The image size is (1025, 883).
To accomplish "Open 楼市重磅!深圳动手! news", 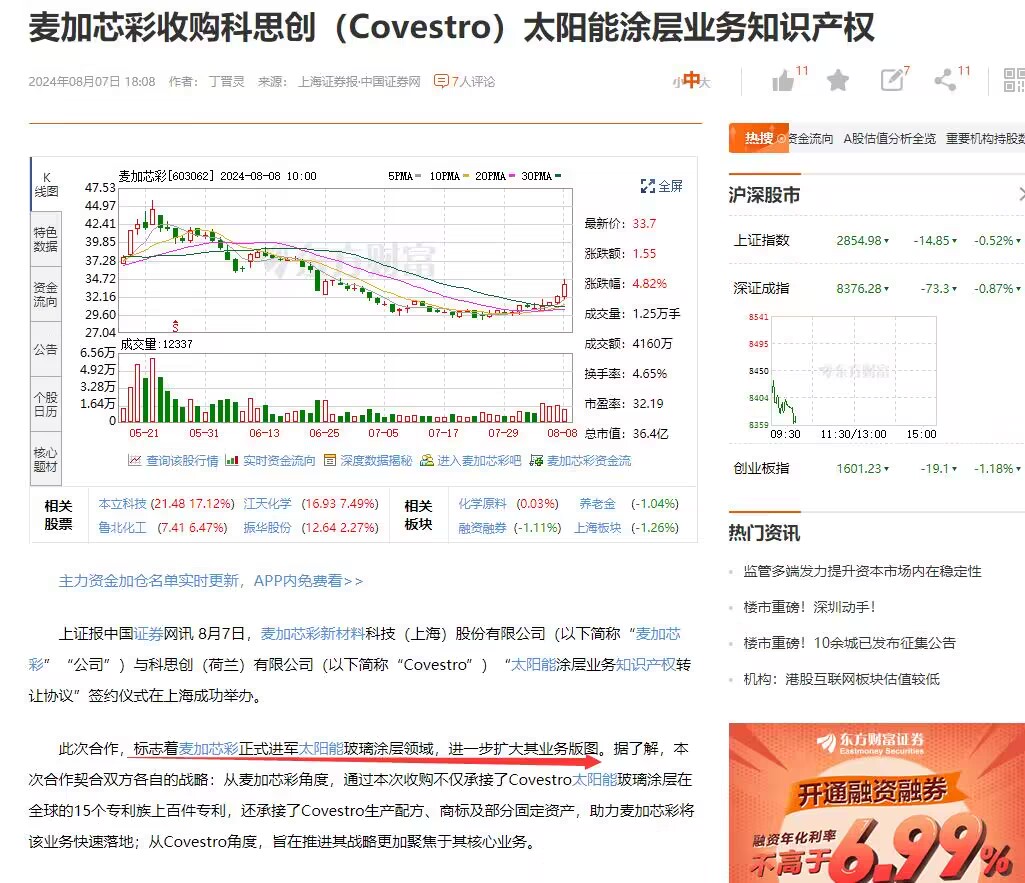I will coord(809,607).
